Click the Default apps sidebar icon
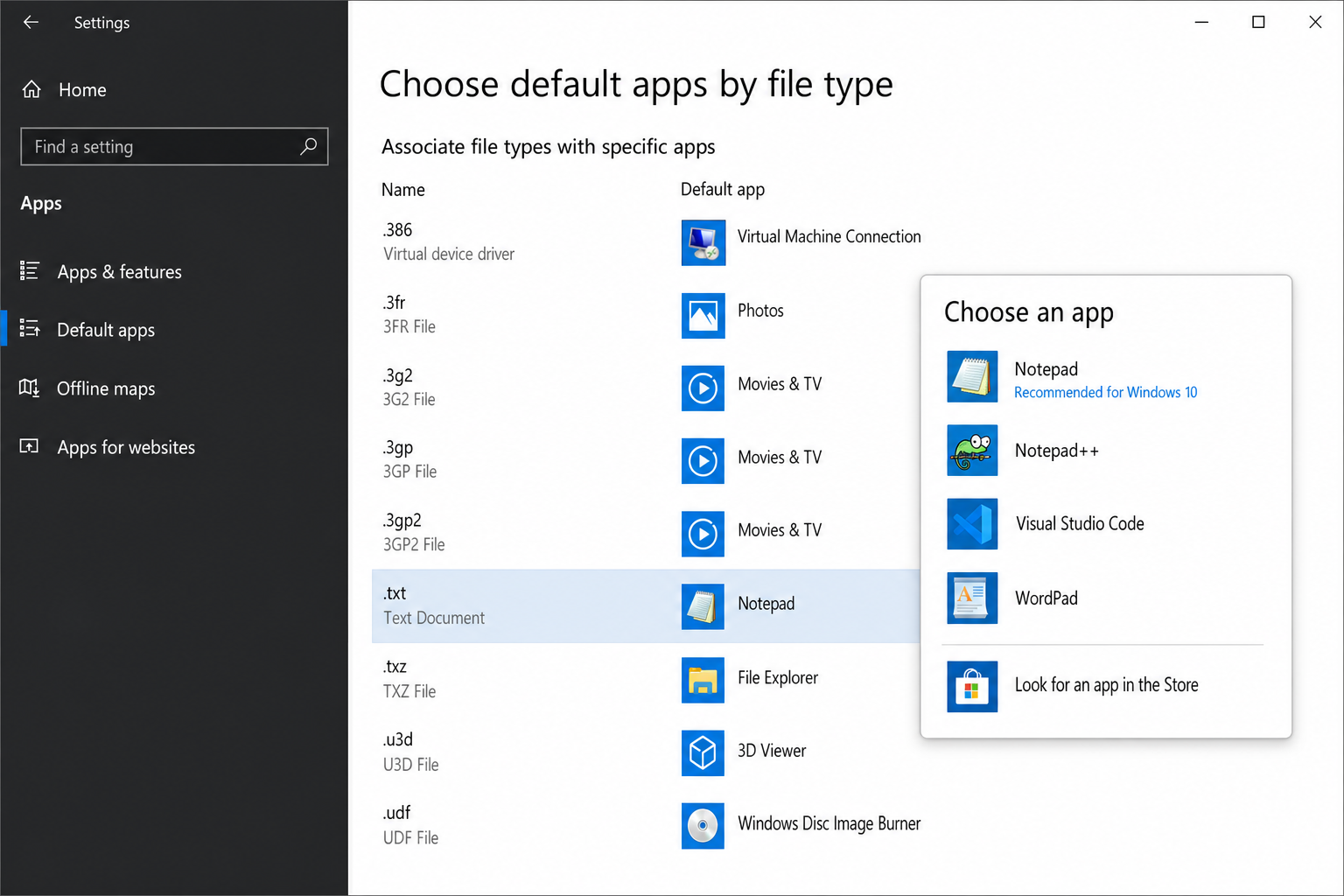 point(30,329)
